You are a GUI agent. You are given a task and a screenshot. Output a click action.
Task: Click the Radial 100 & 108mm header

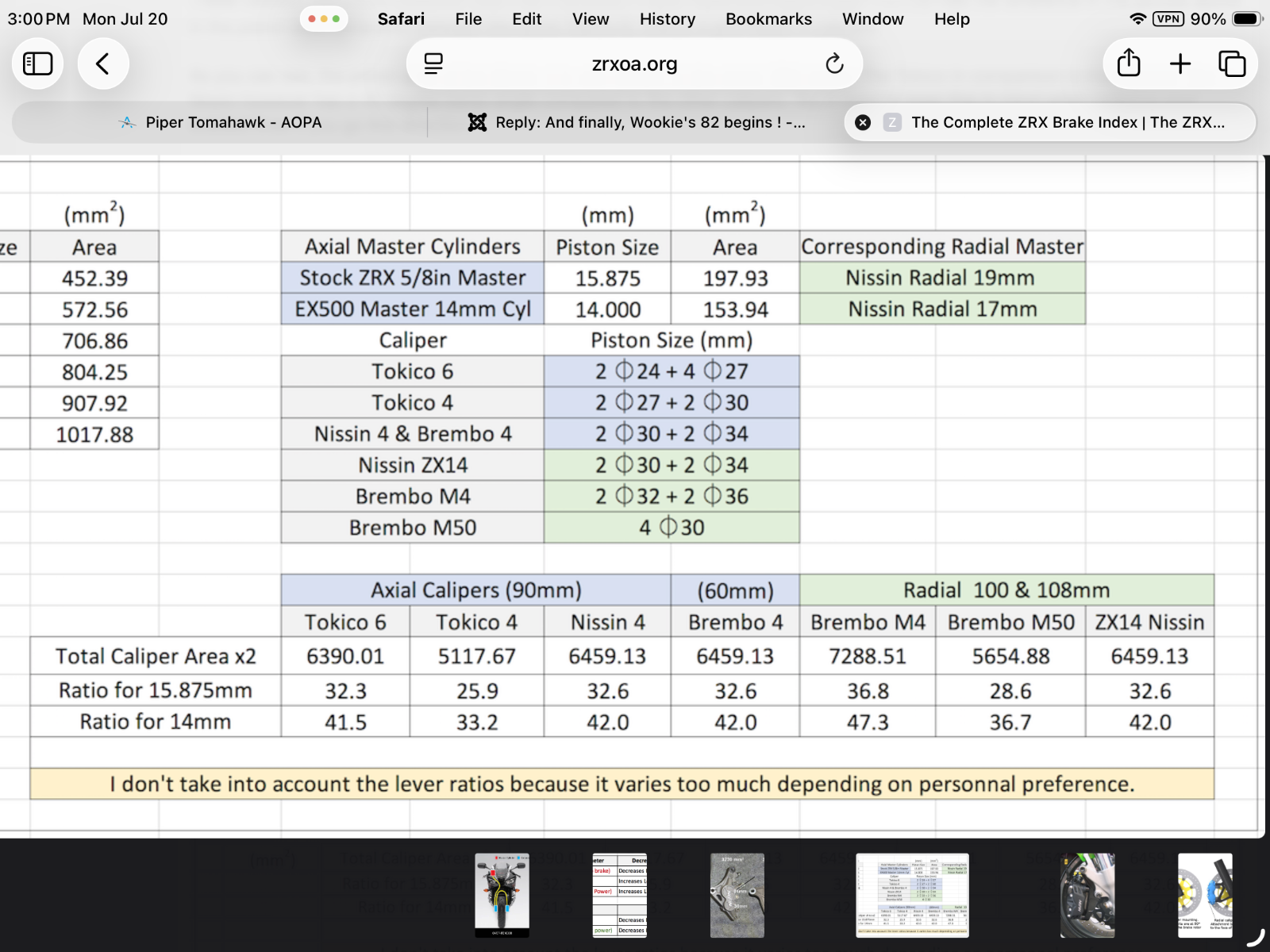(1006, 590)
